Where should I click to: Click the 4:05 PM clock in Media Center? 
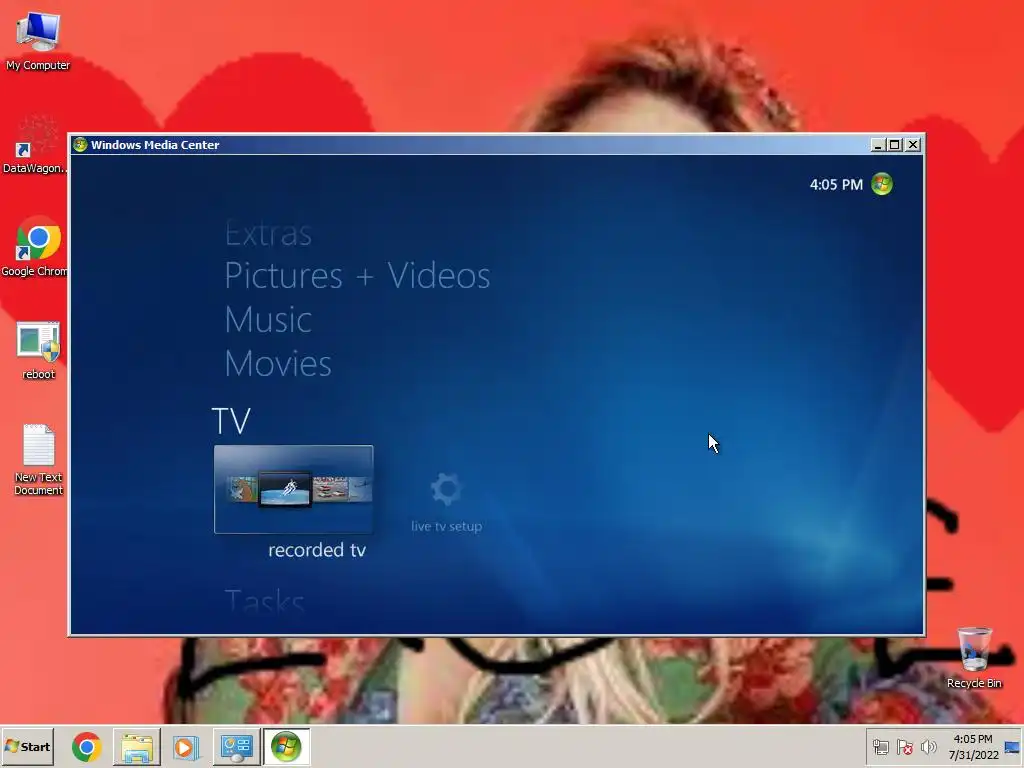(836, 185)
